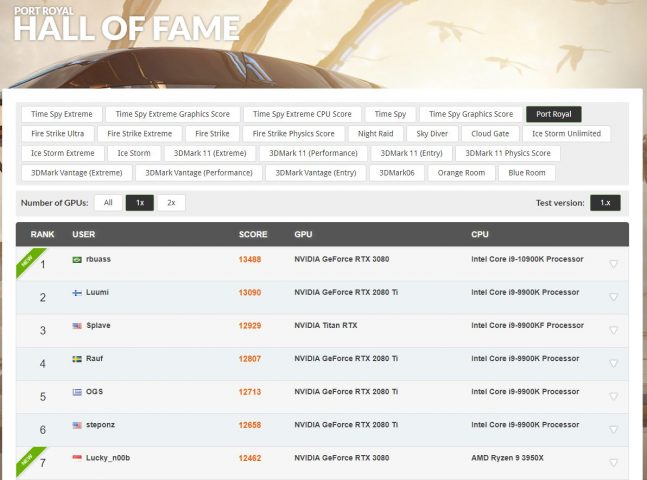Click the flag next to Lucky_n00b
This screenshot has height=480, width=647.
77,458
